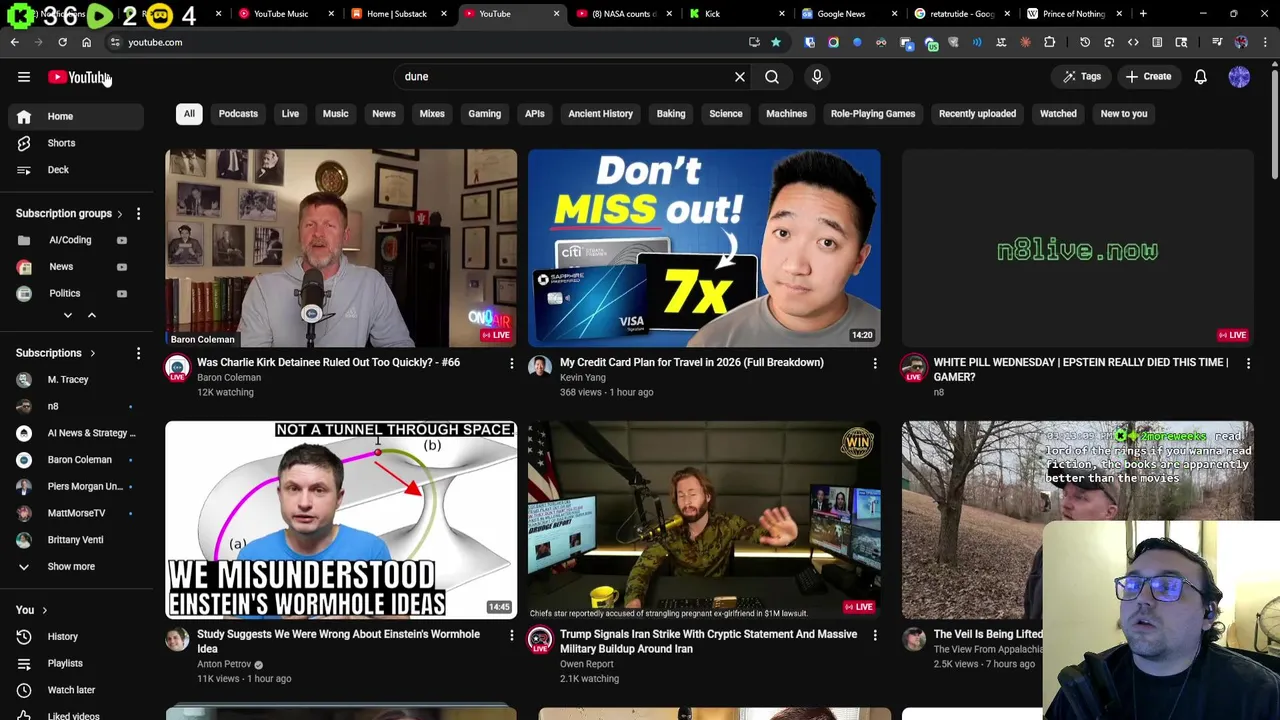The image size is (1280, 720).
Task: Click Kevin Yang channel avatar
Action: tap(540, 367)
